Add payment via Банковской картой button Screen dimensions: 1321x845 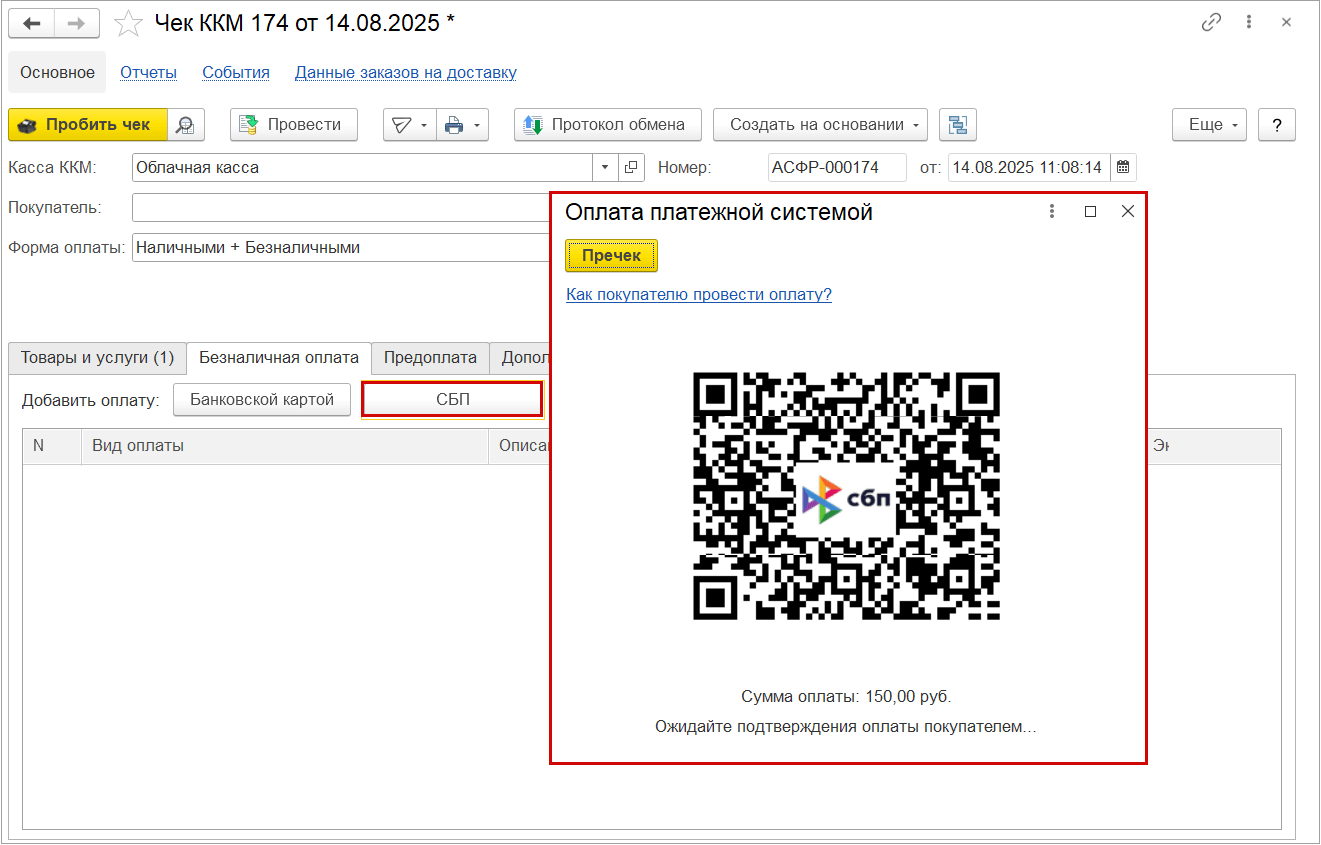(262, 400)
